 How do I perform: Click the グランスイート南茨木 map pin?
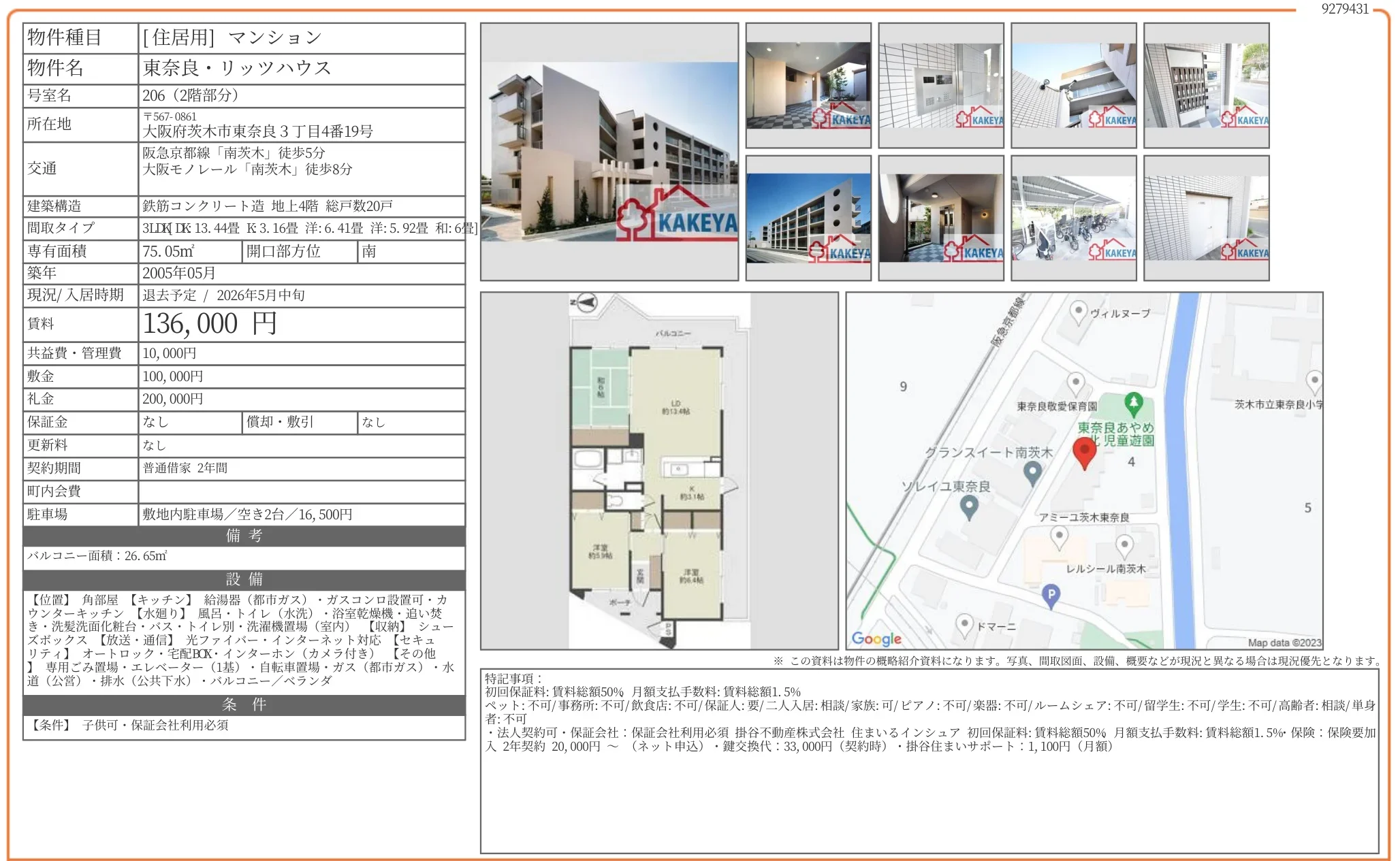tap(1032, 472)
